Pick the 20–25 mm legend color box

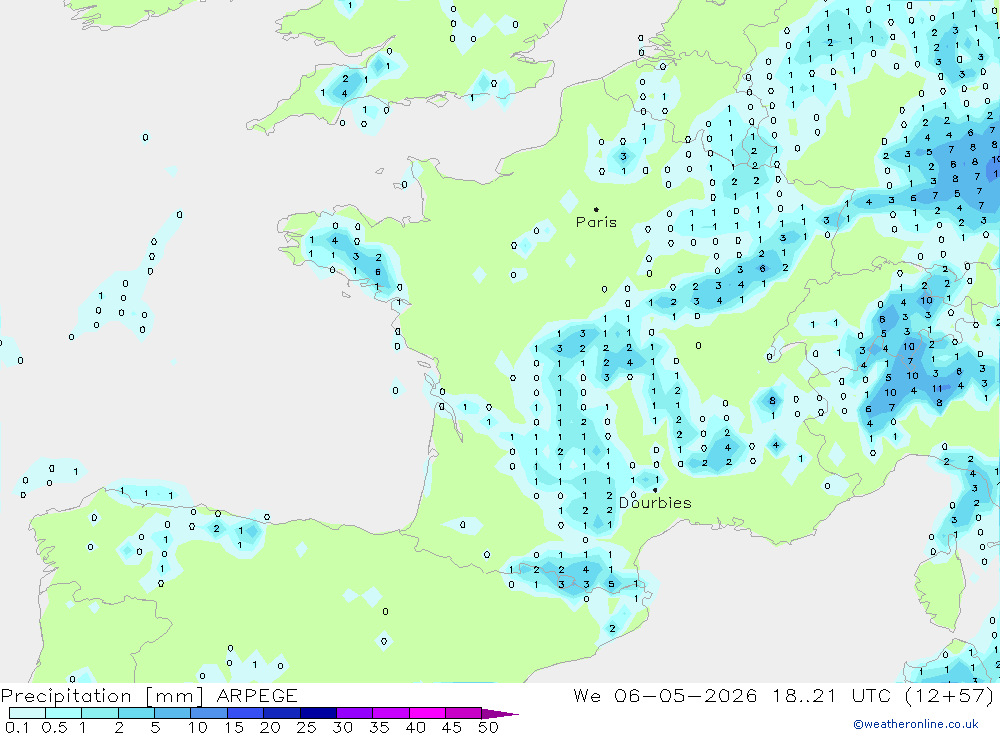pos(281,713)
